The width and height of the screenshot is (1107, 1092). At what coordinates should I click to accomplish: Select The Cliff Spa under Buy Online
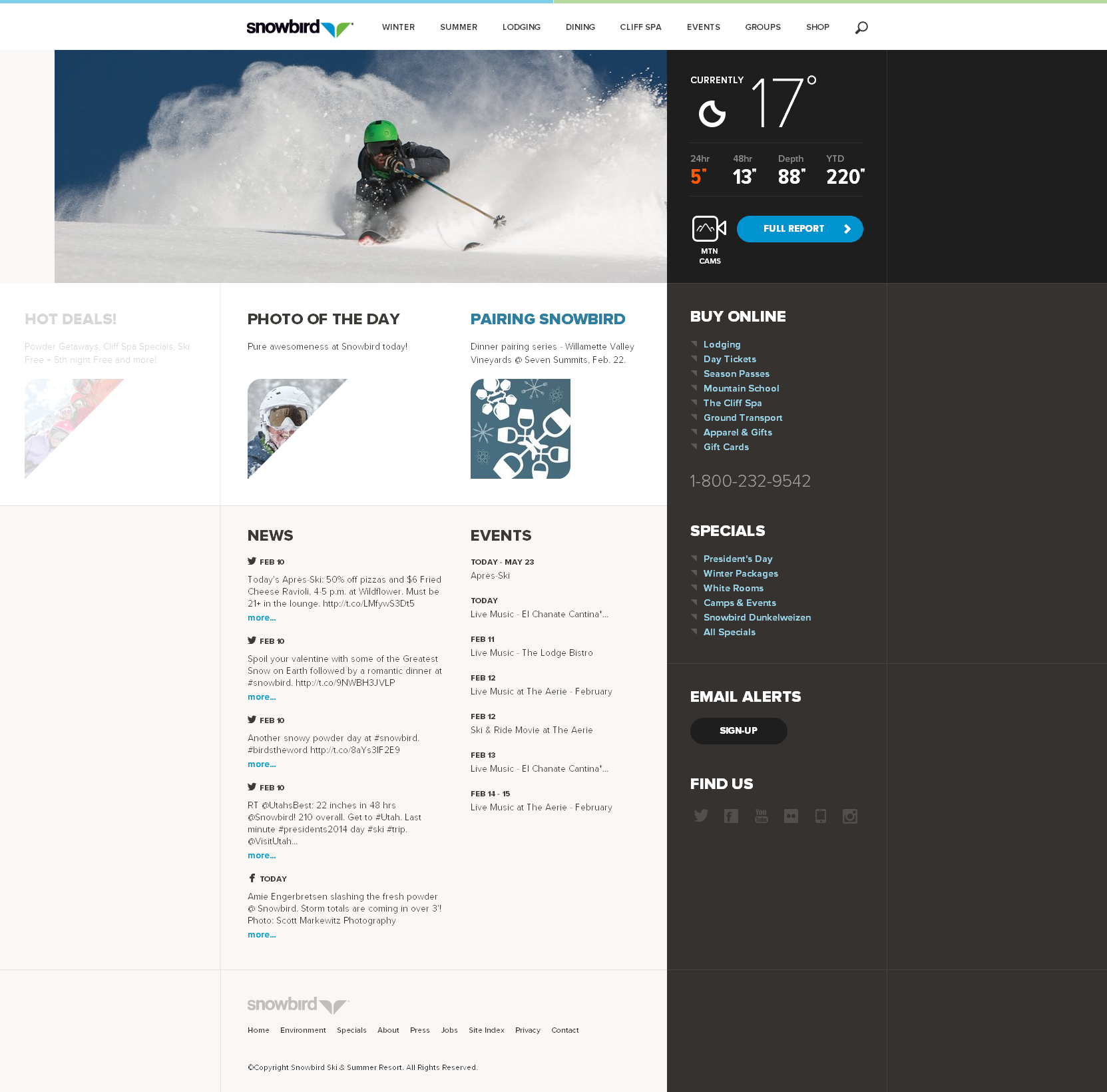732,403
